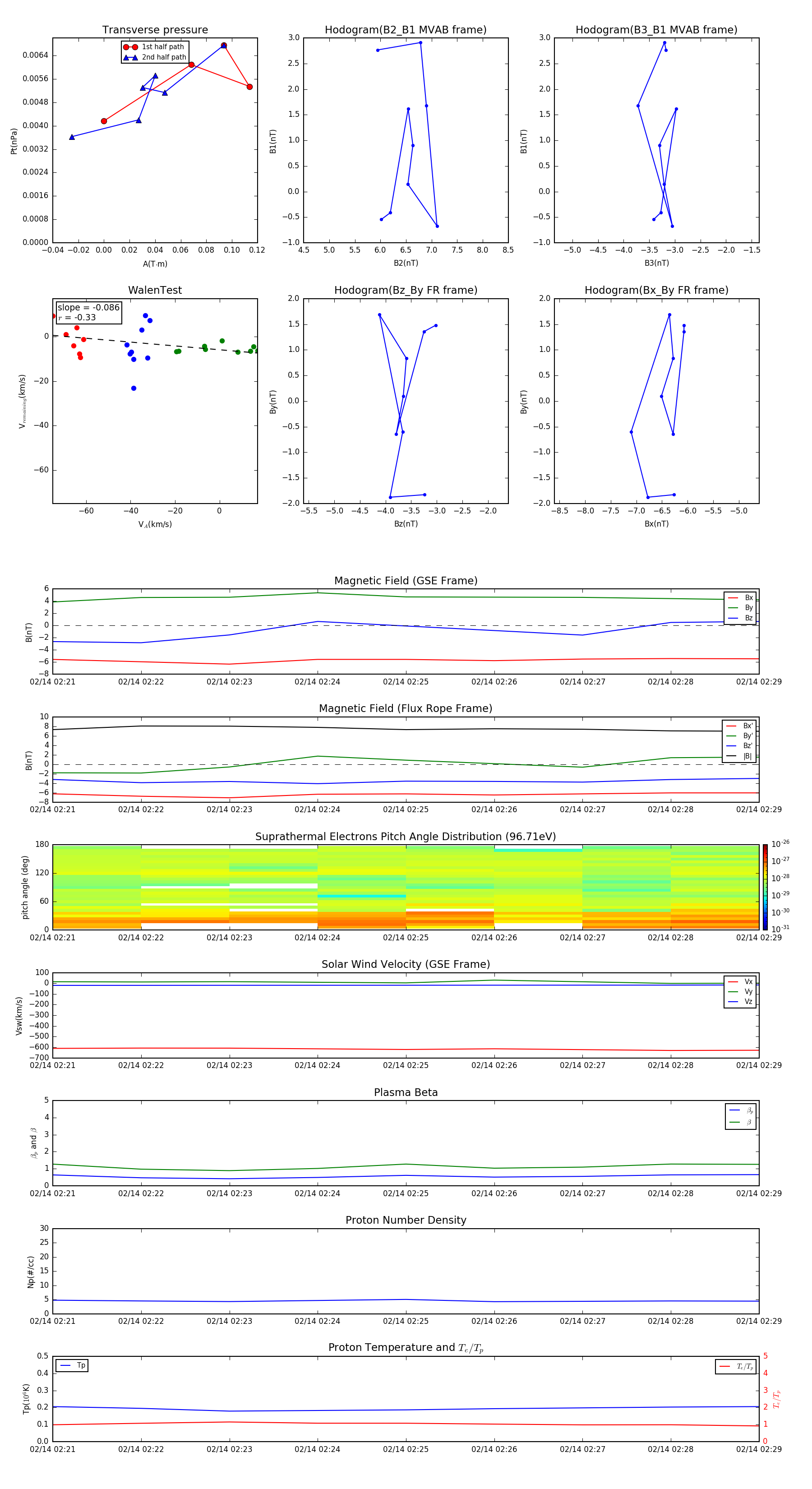The height and width of the screenshot is (1489, 812).
Task: Select the "Hodogram(B2_B1 MVAB frame)" title
Action: 406,30
